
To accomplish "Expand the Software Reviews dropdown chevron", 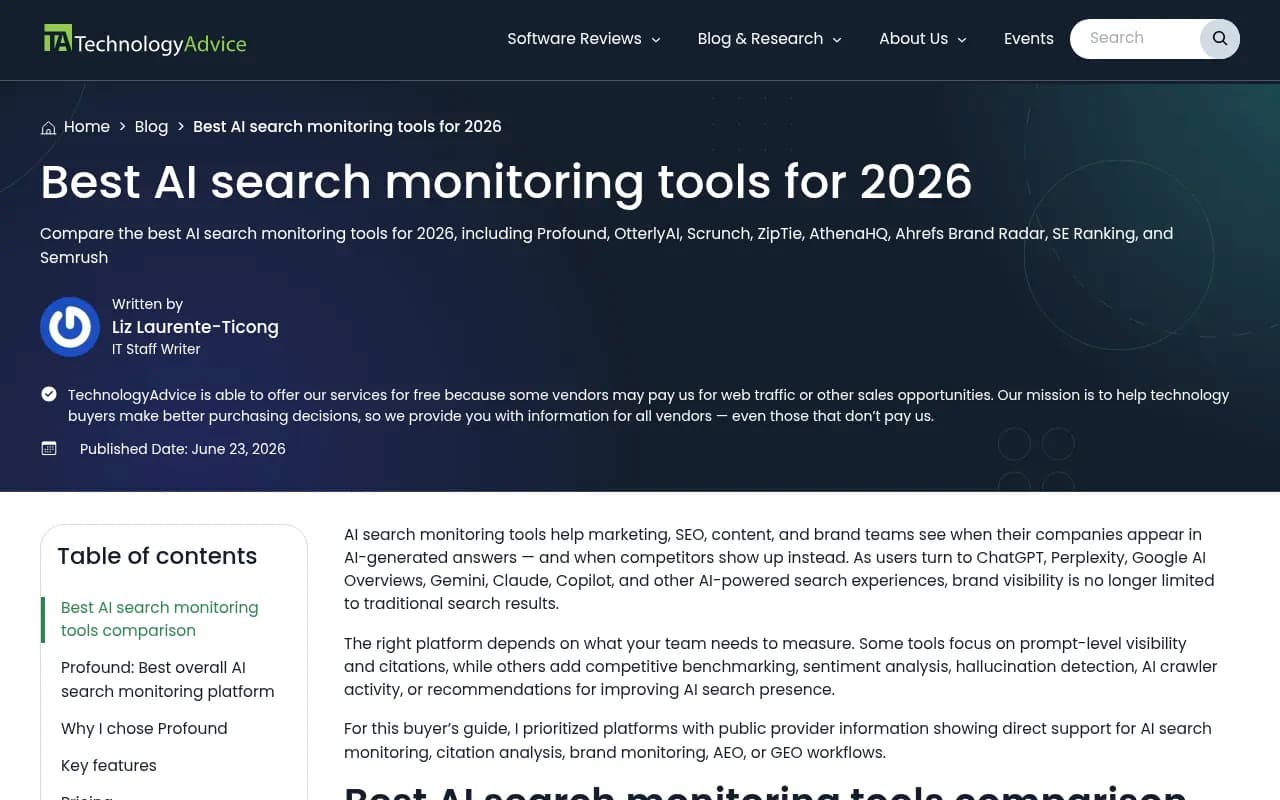I will [656, 40].
